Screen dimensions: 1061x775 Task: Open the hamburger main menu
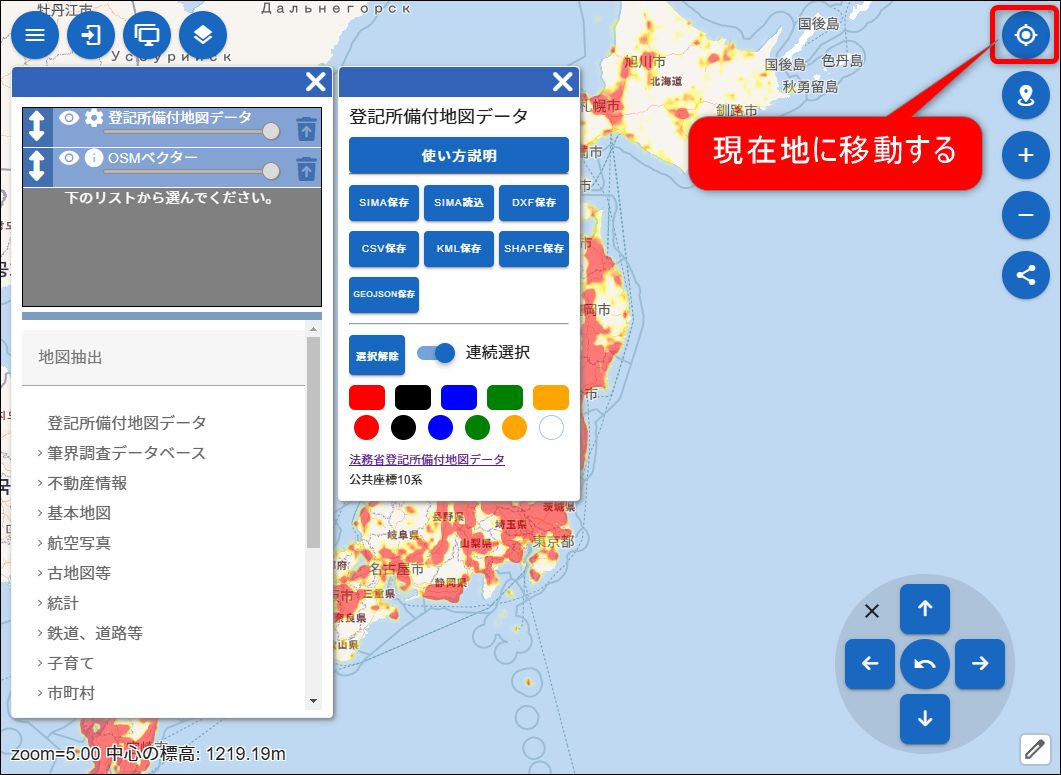[x=35, y=36]
